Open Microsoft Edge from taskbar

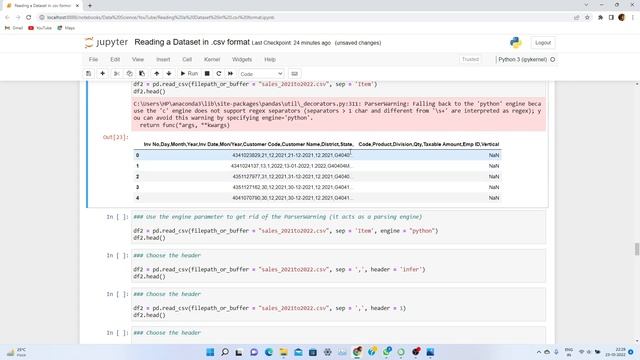[x=269, y=352]
